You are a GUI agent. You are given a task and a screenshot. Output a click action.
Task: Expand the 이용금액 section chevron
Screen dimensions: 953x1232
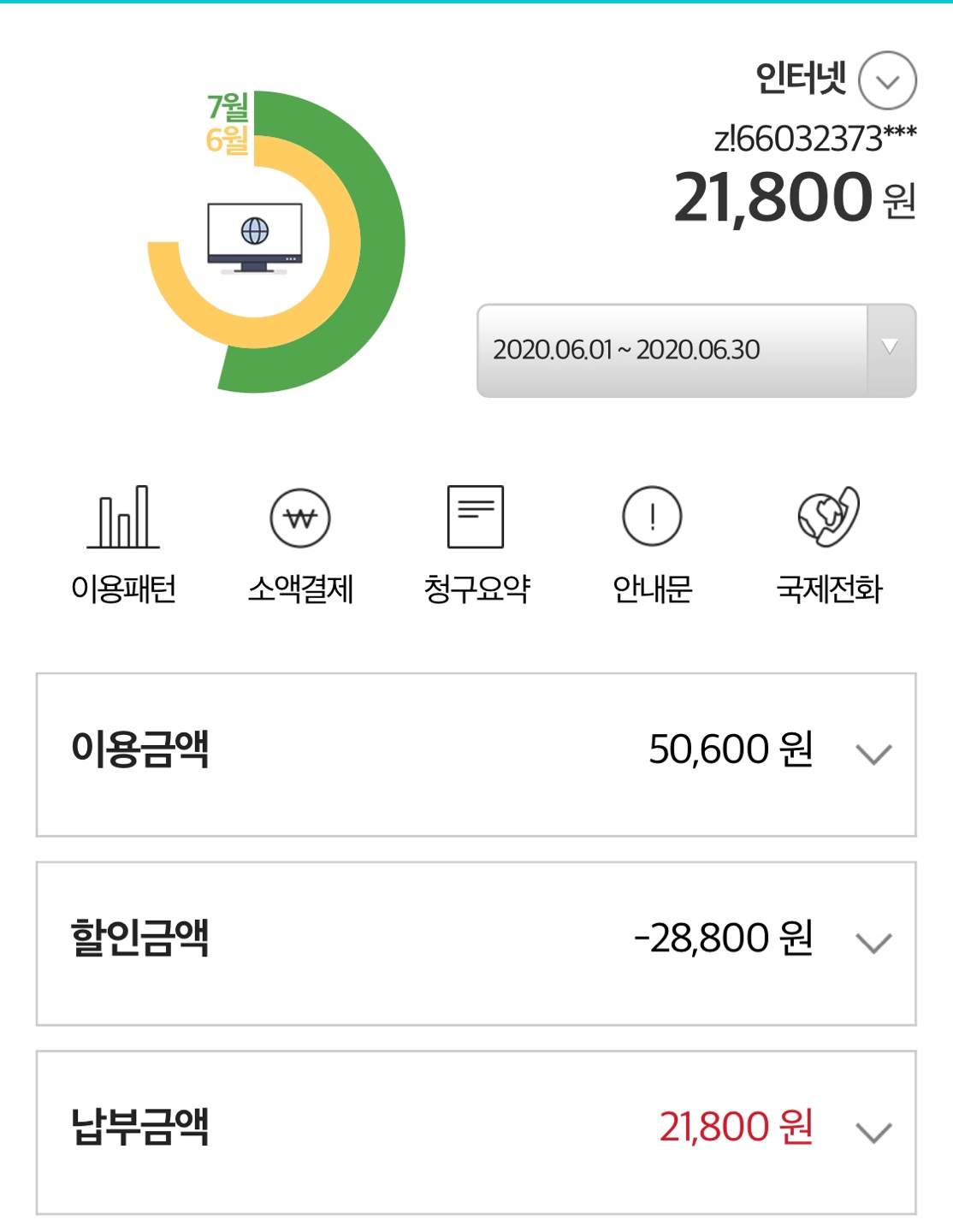tap(873, 754)
